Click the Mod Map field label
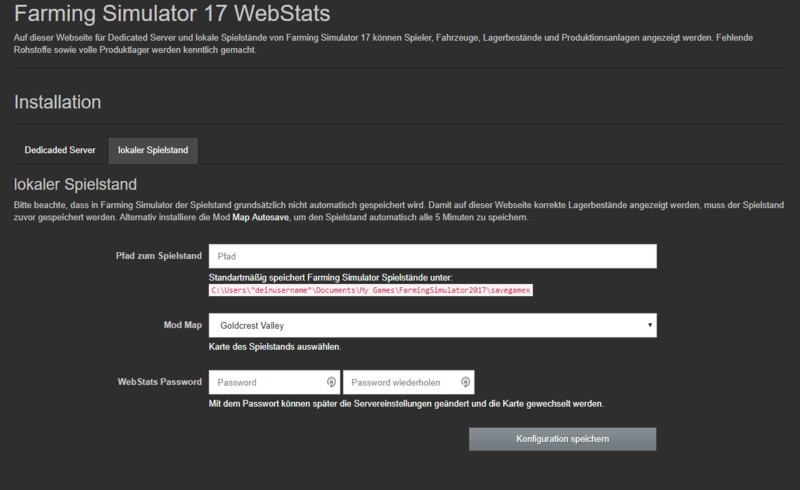Image resolution: width=800 pixels, height=490 pixels. (x=183, y=326)
